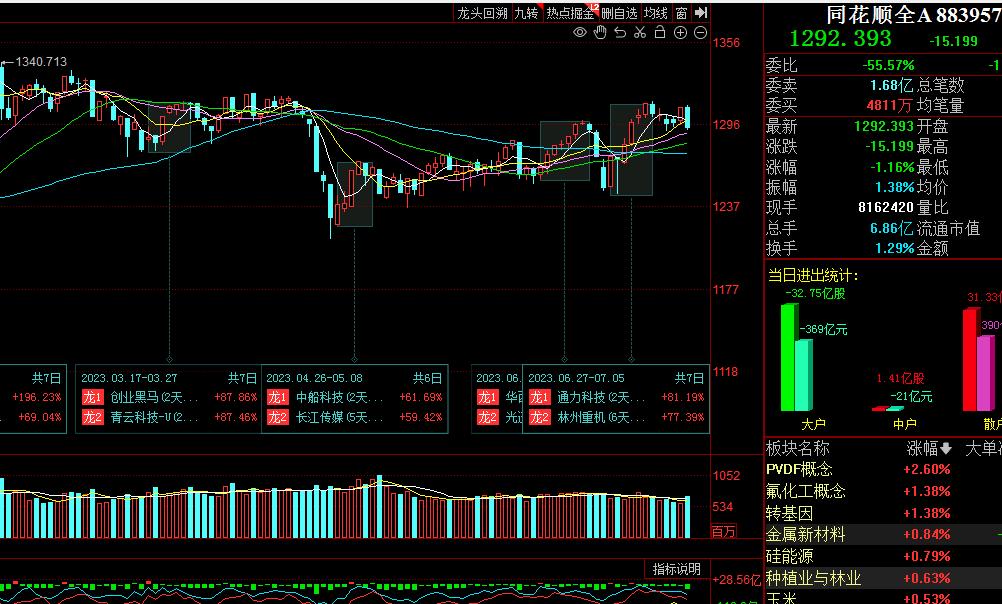Select the hand pan tool icon
The width and height of the screenshot is (1002, 604).
click(x=599, y=33)
